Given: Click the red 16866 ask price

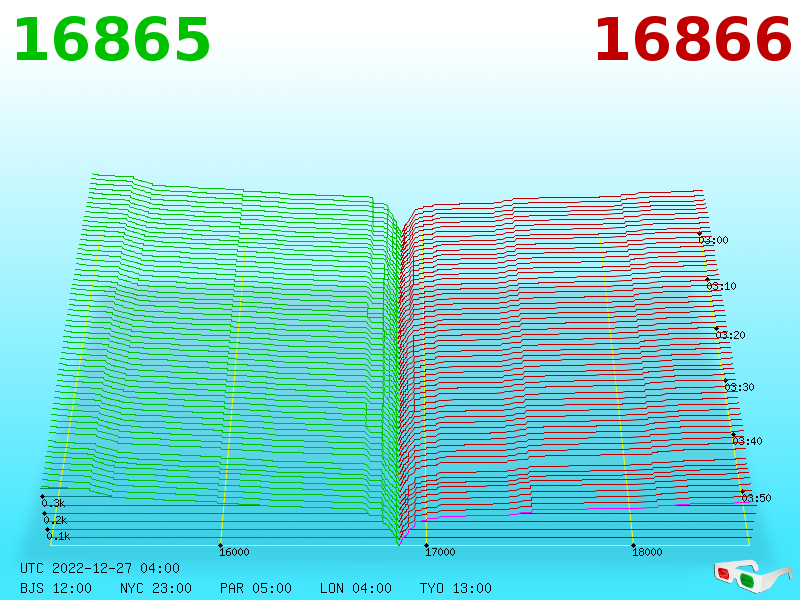Looking at the screenshot, I should point(693,40).
